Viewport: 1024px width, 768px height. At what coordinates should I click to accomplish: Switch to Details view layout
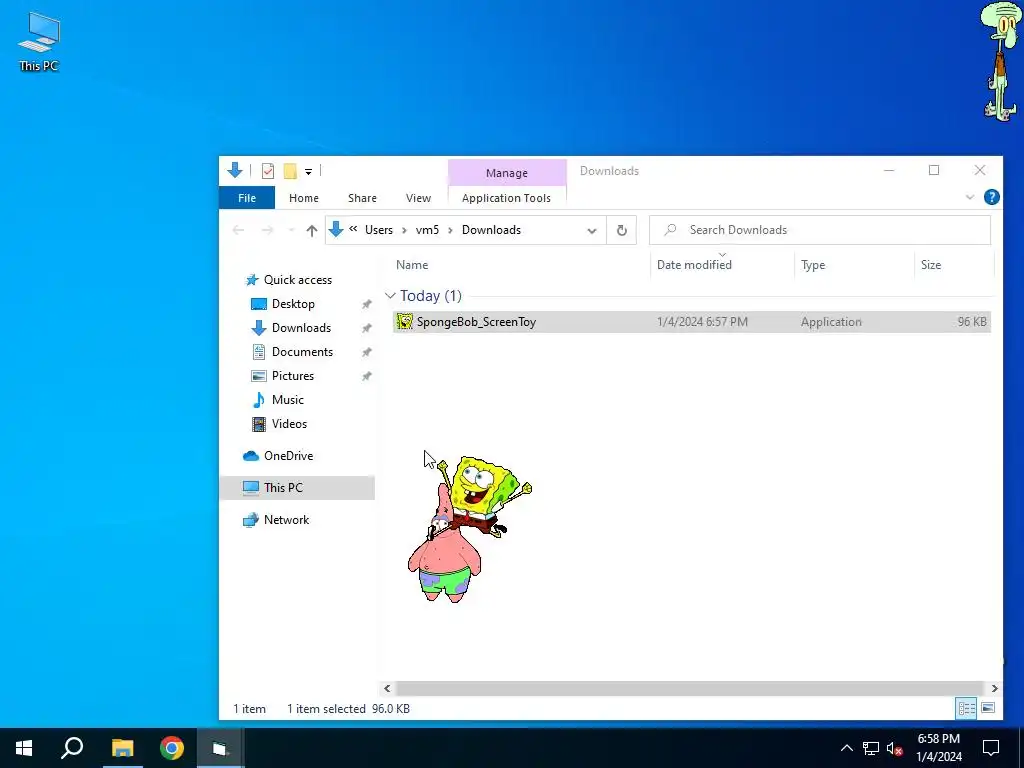tap(967, 708)
